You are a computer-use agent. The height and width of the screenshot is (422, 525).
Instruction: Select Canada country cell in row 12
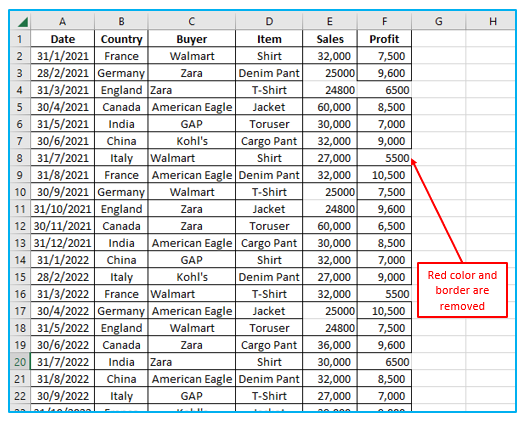pos(122,226)
